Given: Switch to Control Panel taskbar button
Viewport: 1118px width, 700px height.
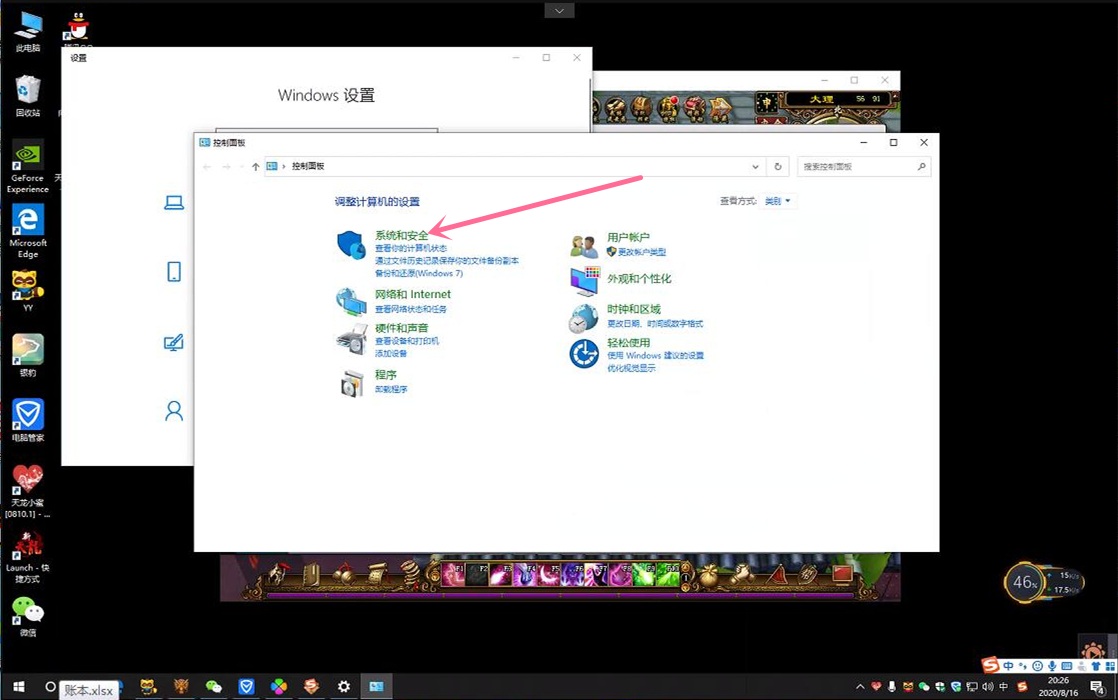Looking at the screenshot, I should pos(376,686).
